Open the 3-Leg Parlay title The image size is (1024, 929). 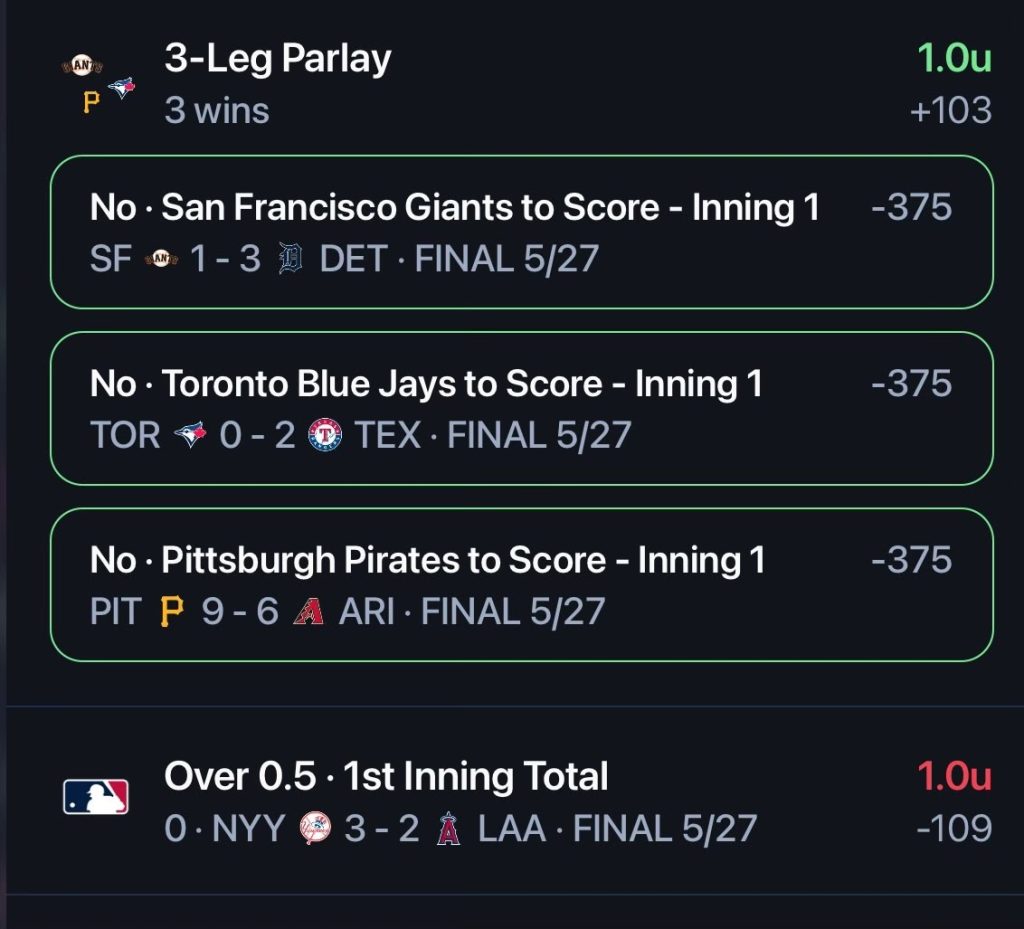click(x=278, y=58)
